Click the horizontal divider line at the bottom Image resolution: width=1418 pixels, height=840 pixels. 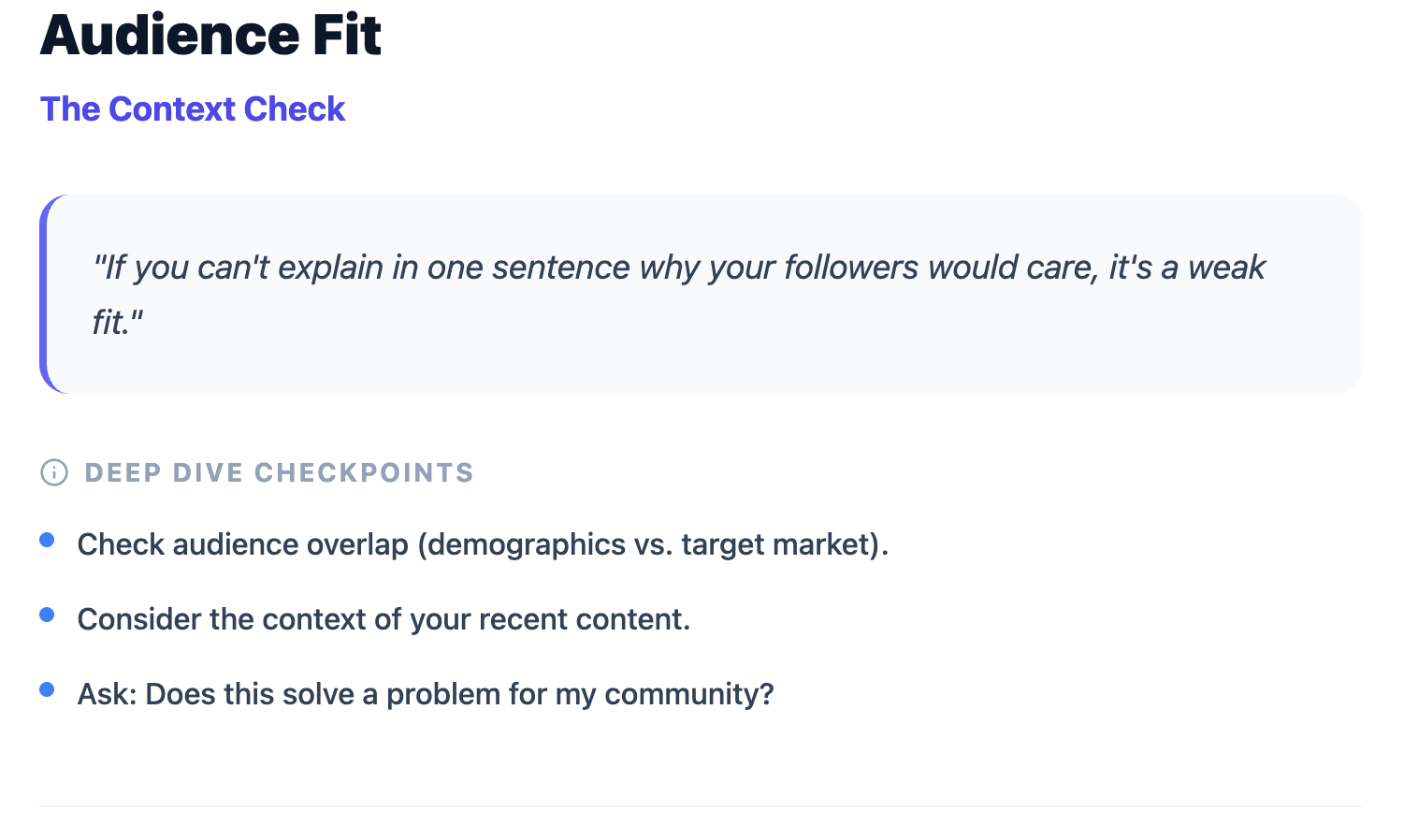(702, 805)
